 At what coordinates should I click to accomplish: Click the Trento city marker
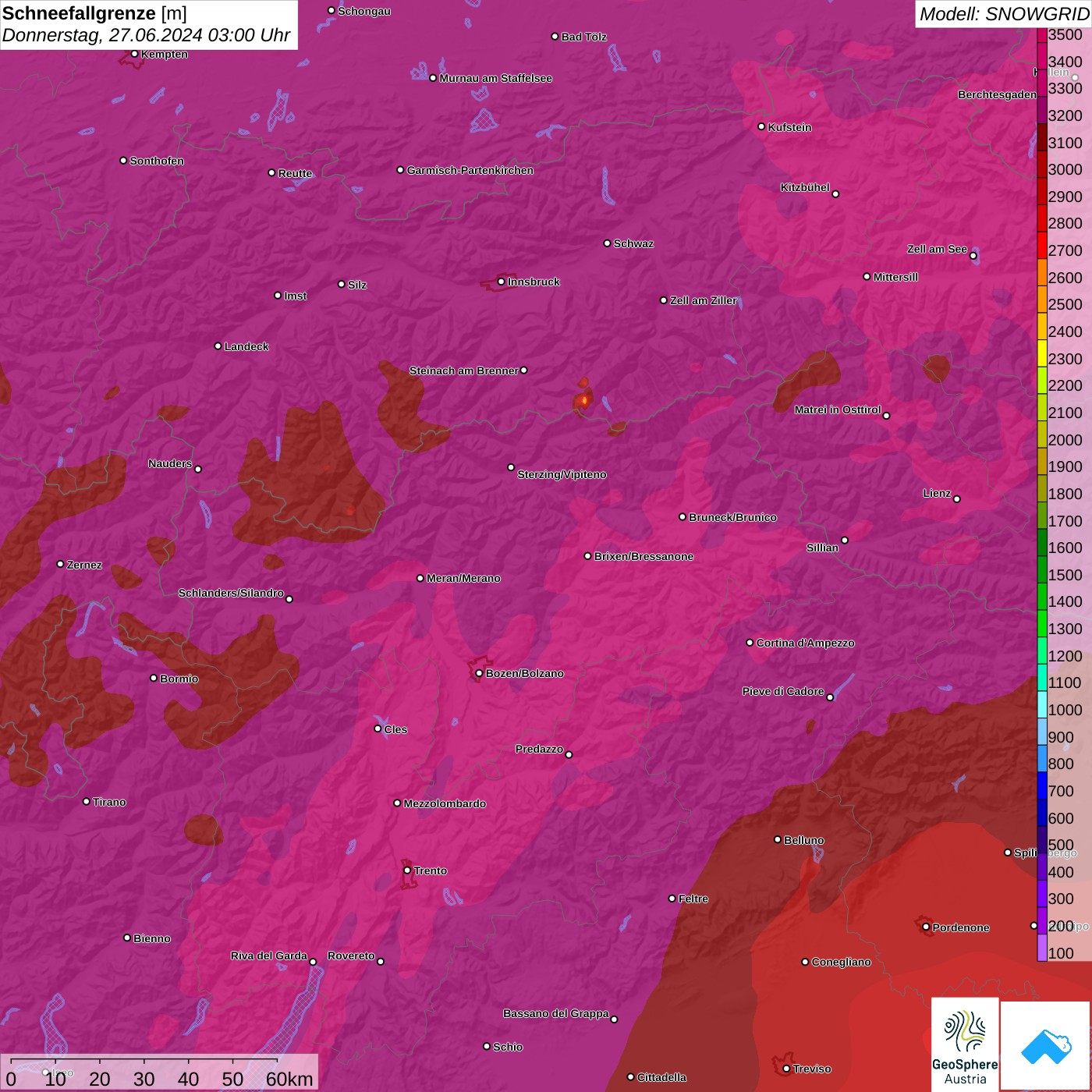[407, 870]
